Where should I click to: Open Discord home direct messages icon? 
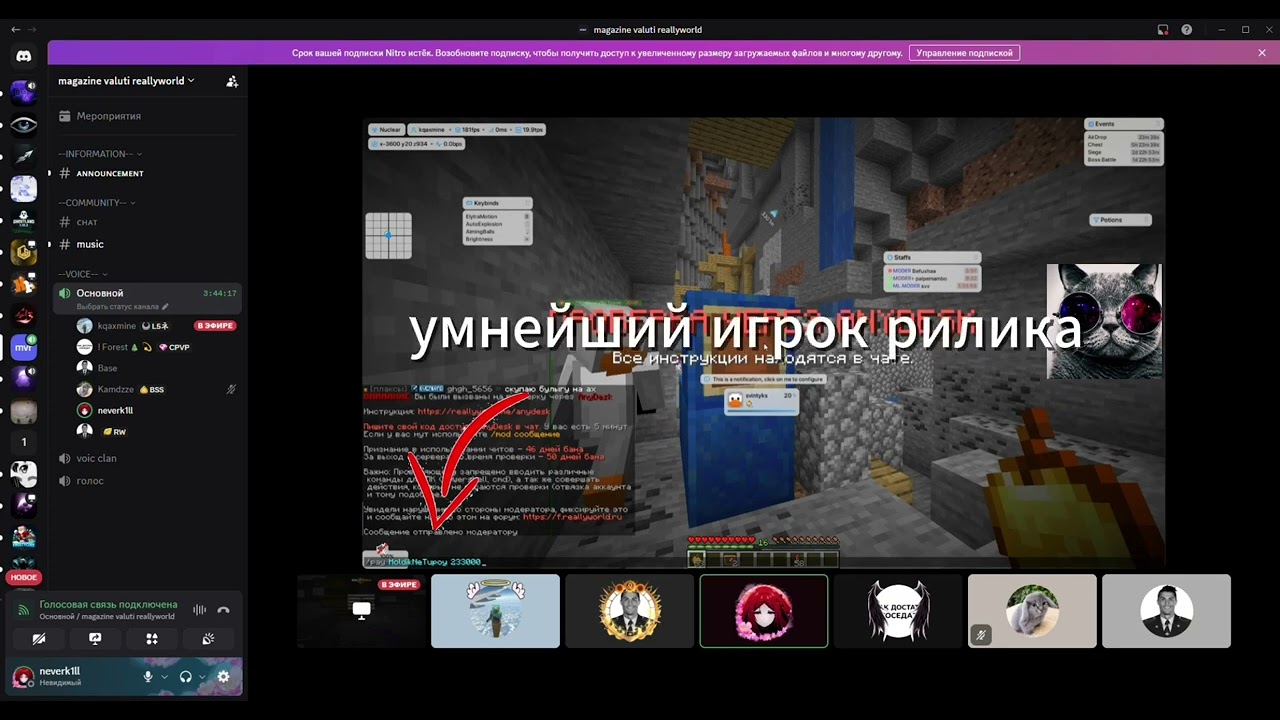point(23,56)
